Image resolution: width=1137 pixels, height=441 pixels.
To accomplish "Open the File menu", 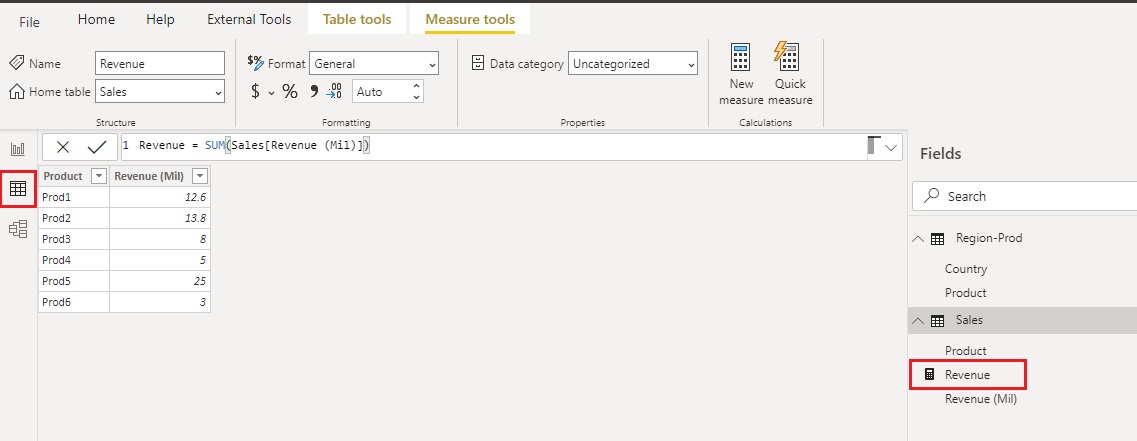I will click(x=29, y=22).
